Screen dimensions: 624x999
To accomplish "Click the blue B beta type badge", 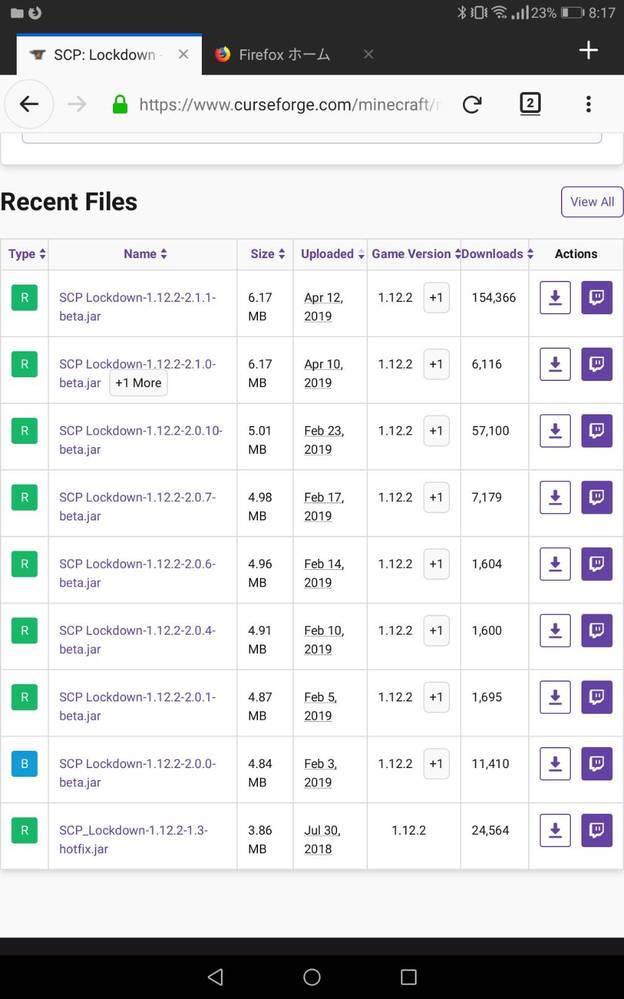I will (x=24, y=763).
